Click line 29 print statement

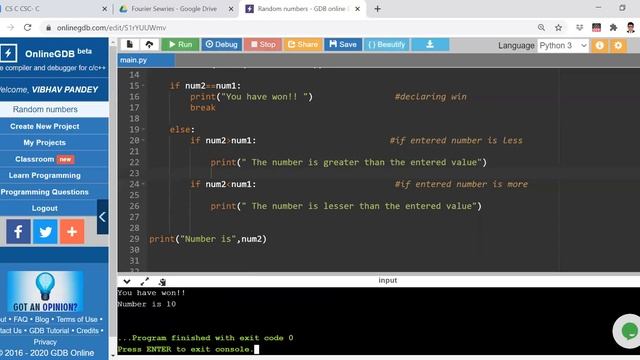[x=208, y=239]
